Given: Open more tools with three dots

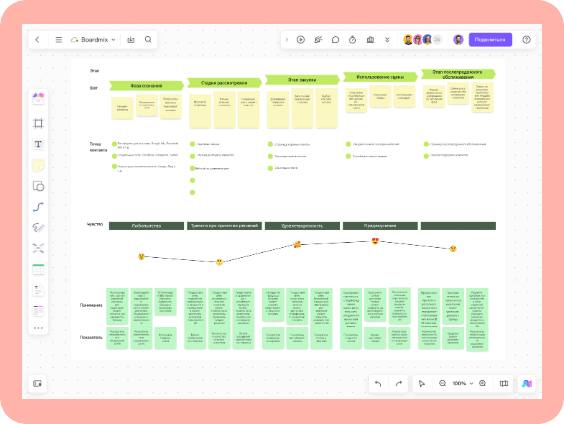Looking at the screenshot, I should (x=38, y=328).
